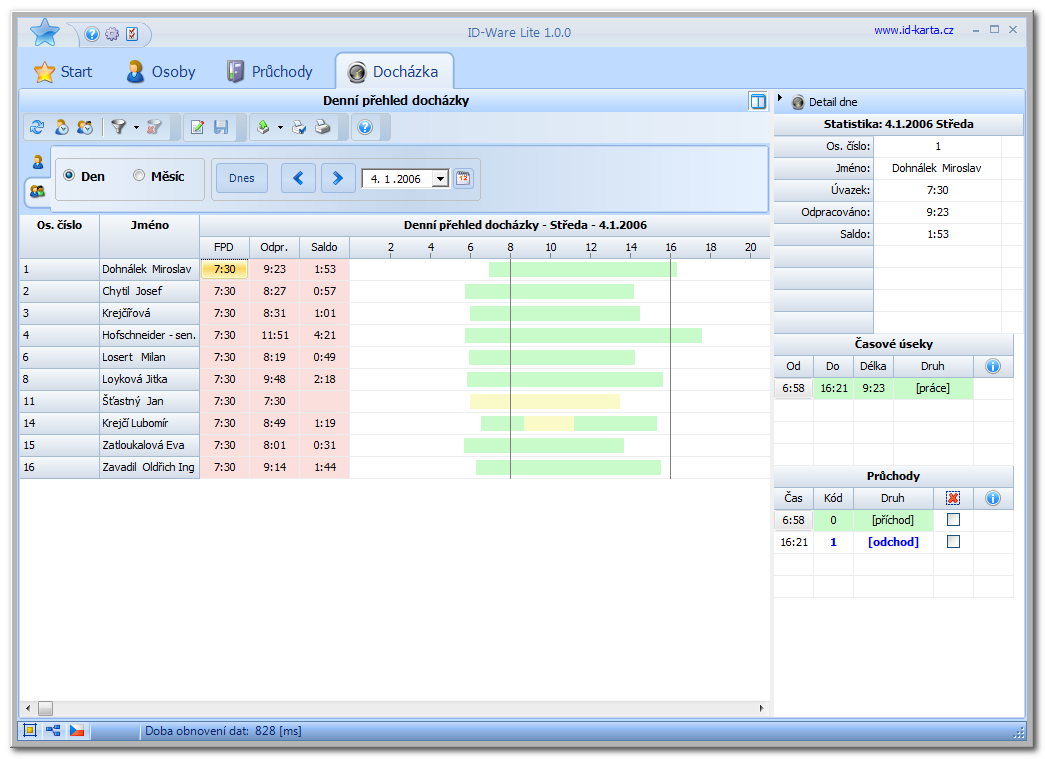Click the edit attendance notepad icon
The height and width of the screenshot is (759, 1045).
click(198, 127)
